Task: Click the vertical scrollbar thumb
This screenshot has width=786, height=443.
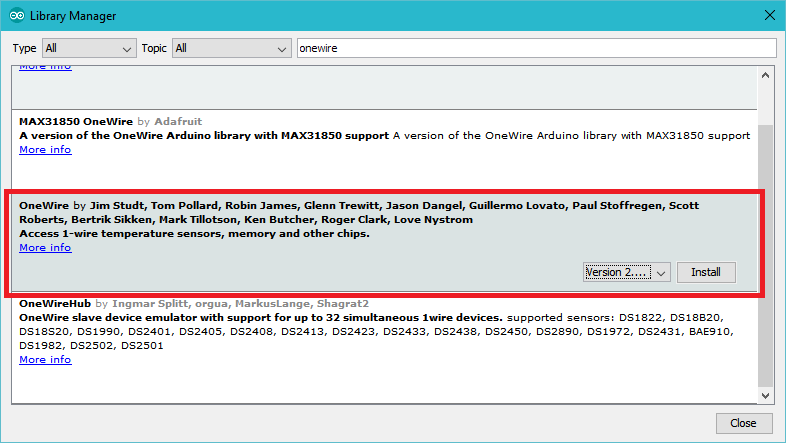Action: tap(765, 256)
